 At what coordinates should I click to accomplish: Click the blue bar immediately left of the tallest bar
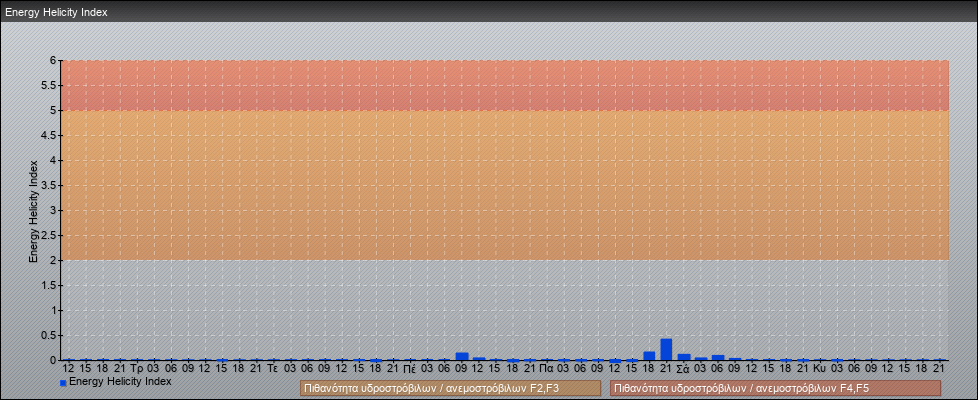649,356
